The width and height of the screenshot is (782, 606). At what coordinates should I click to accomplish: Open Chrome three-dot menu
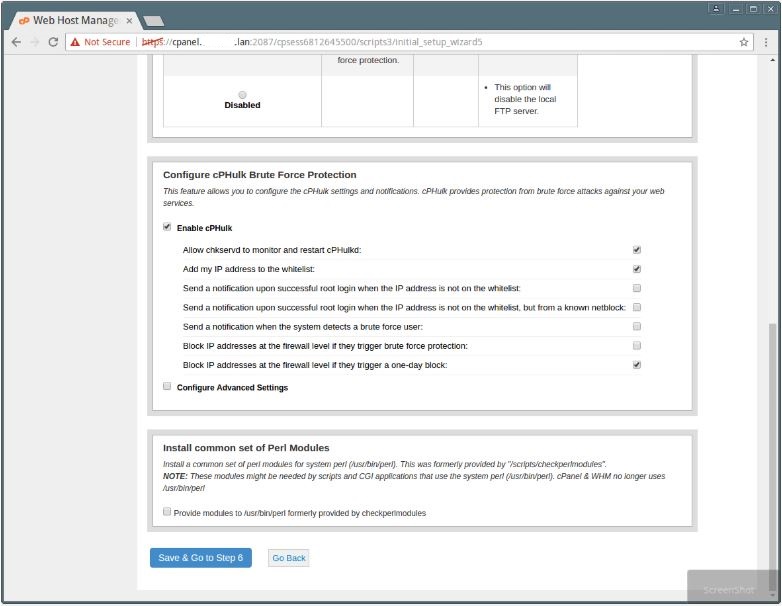point(766,42)
